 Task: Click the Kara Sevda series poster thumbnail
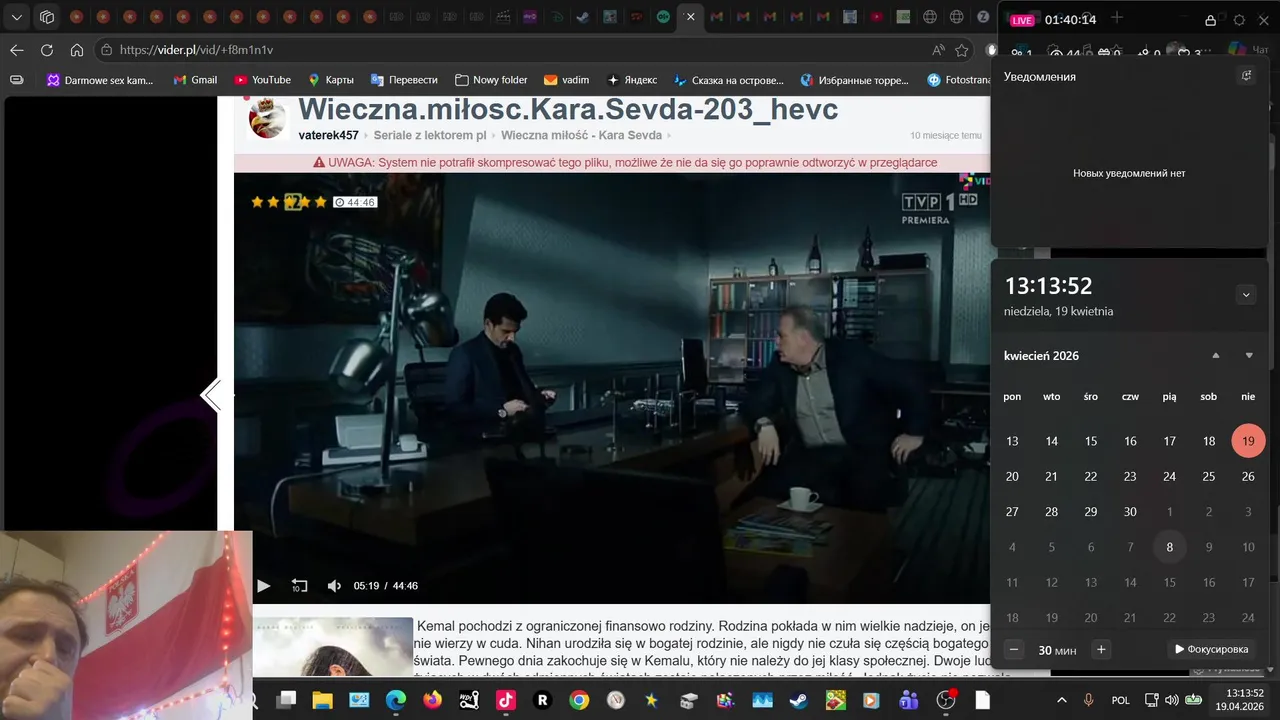click(332, 647)
